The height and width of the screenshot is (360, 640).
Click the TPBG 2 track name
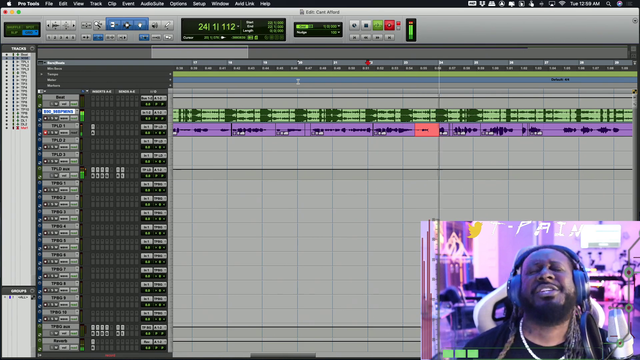58,198
